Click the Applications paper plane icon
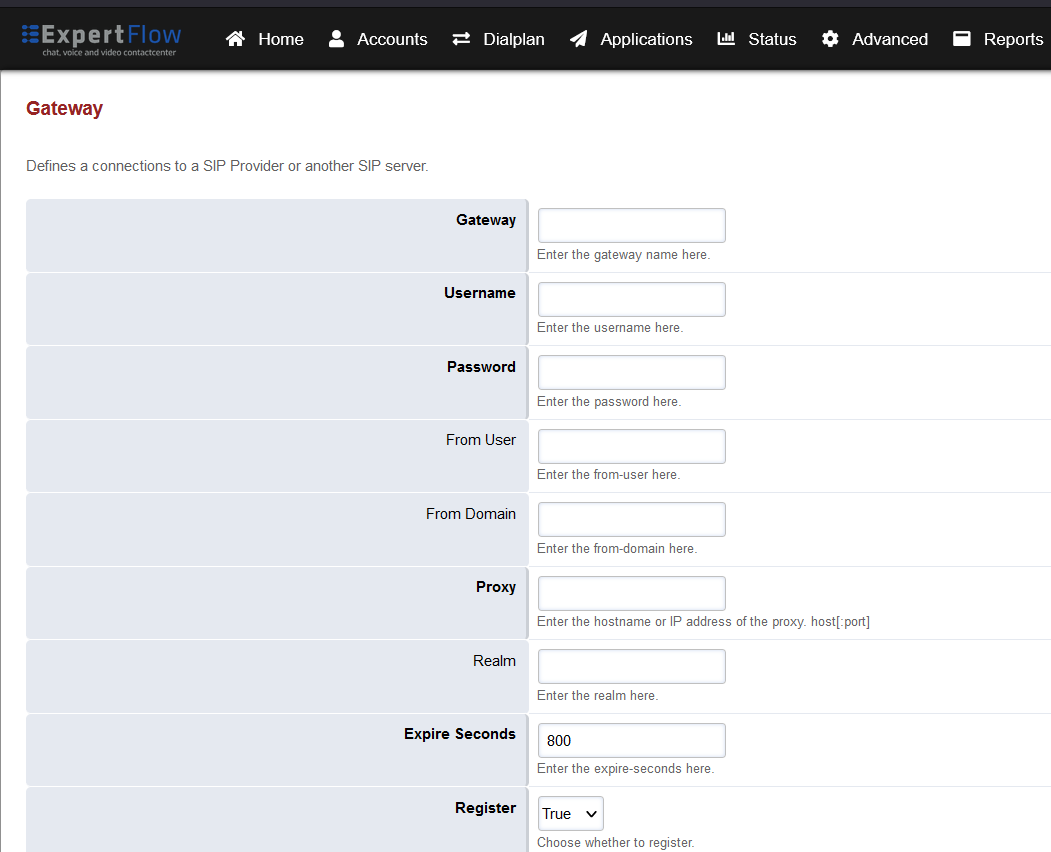Image resolution: width=1051 pixels, height=852 pixels. pos(579,39)
